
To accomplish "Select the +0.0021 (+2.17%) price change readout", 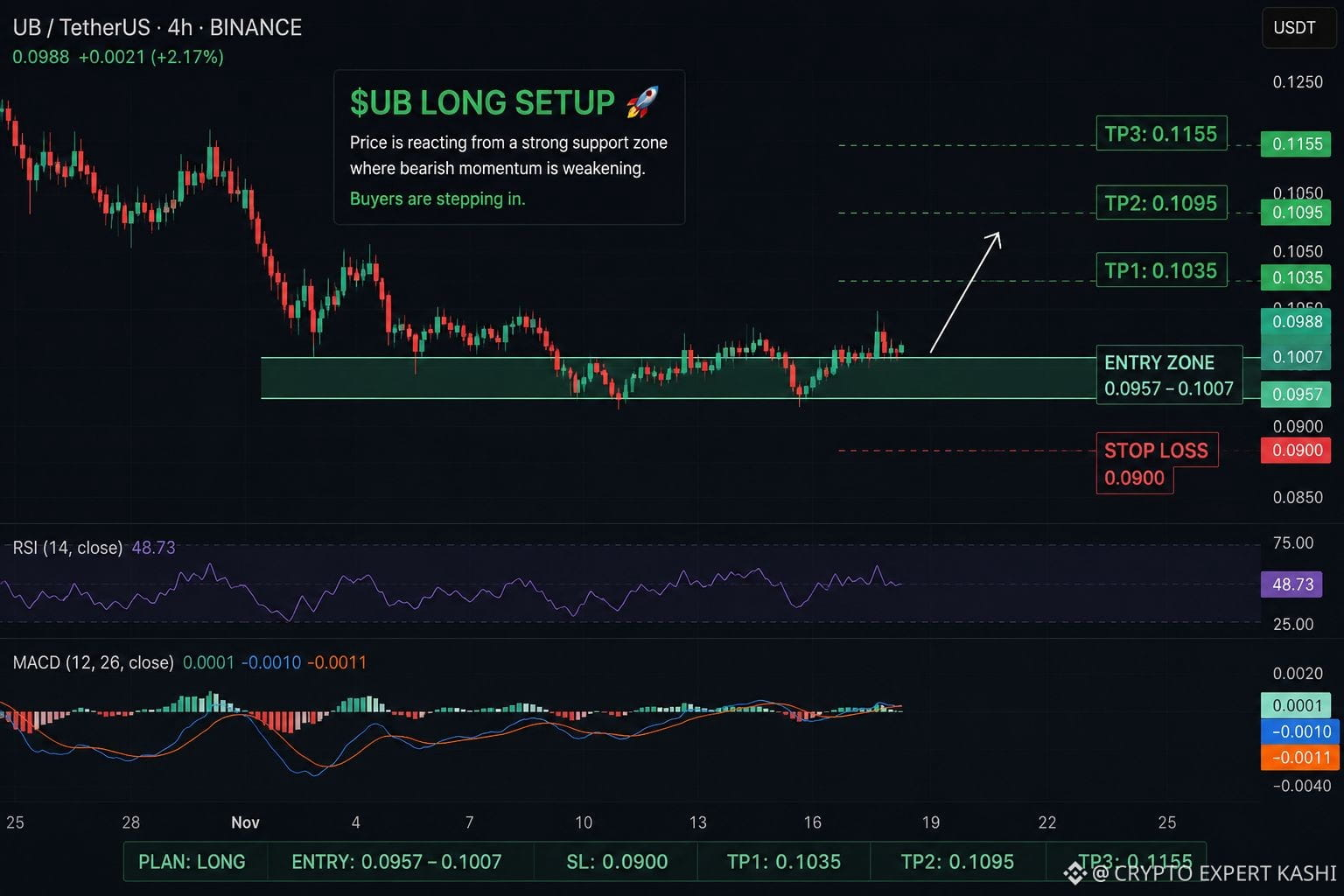I will (x=150, y=57).
